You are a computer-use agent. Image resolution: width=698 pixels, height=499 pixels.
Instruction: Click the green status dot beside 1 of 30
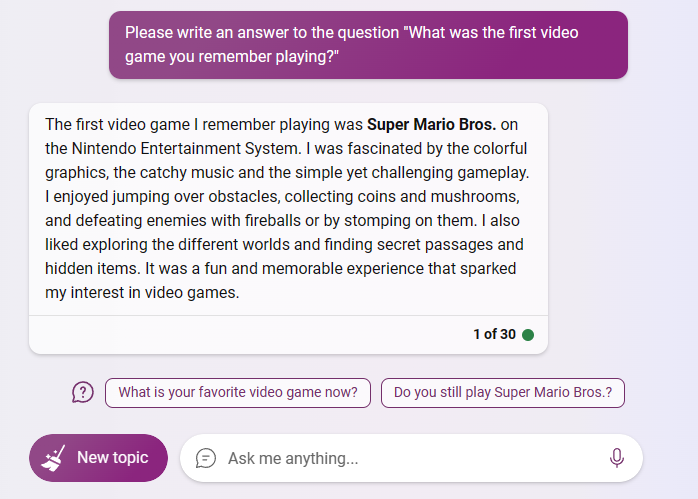point(528,335)
